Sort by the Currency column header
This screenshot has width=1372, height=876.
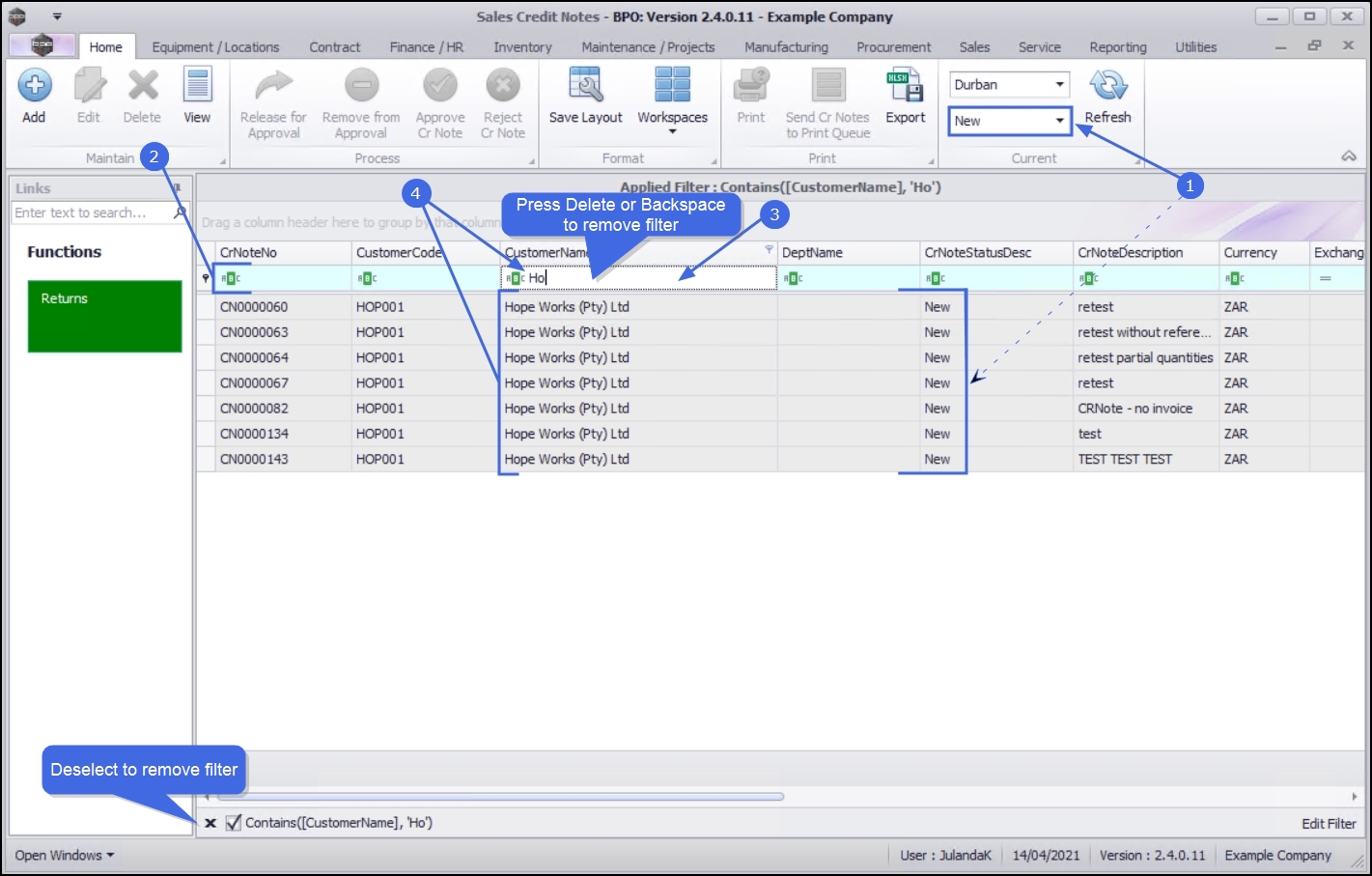[x=1264, y=252]
